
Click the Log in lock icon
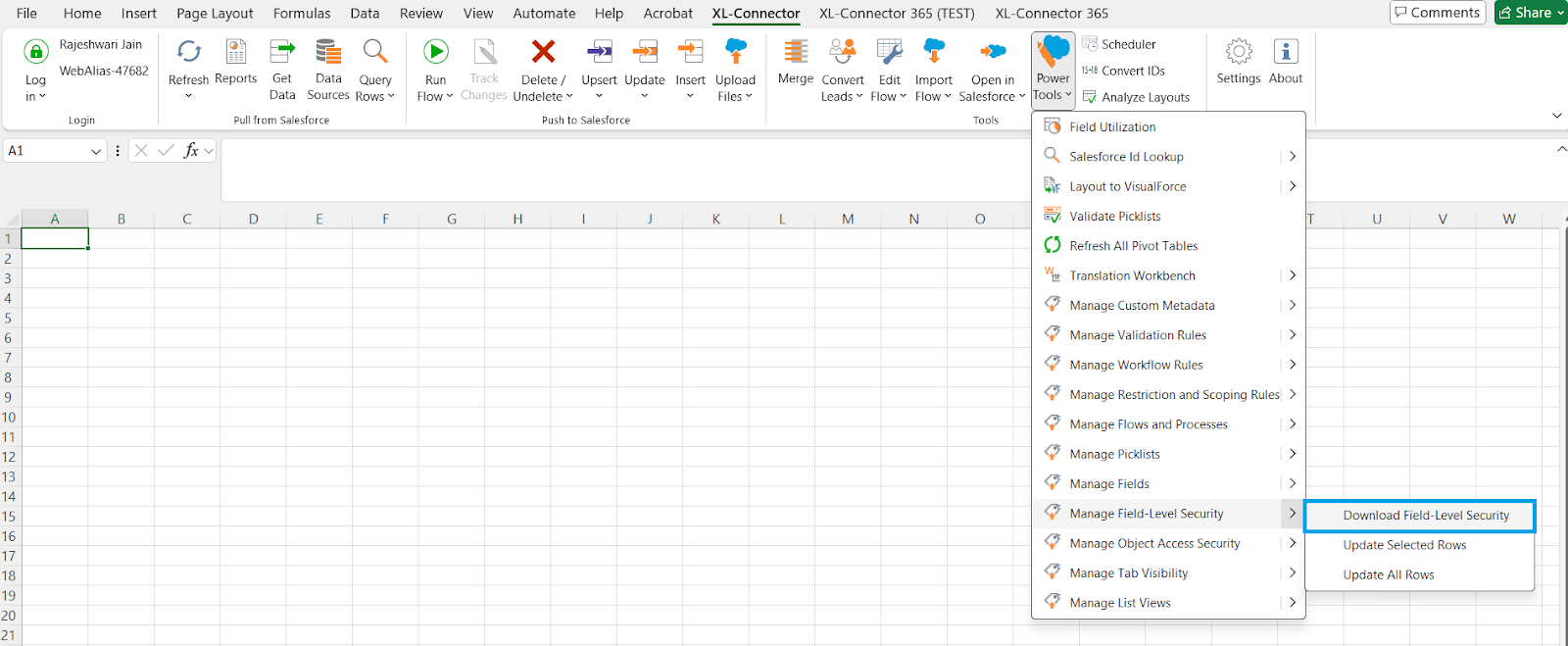[x=36, y=52]
